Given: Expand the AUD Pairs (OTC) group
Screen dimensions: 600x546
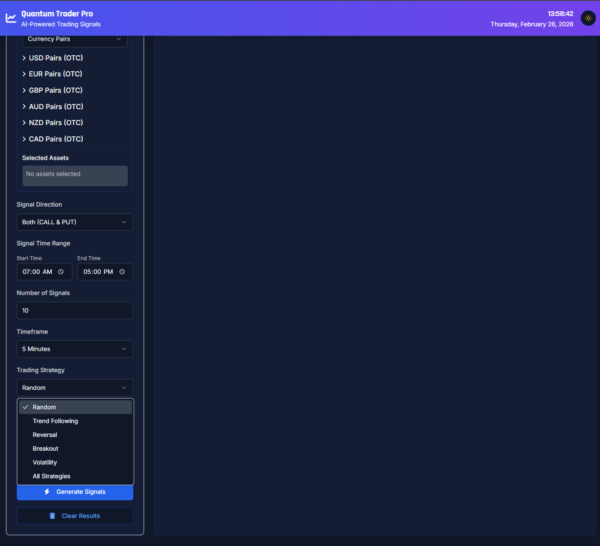Looking at the screenshot, I should (x=54, y=106).
